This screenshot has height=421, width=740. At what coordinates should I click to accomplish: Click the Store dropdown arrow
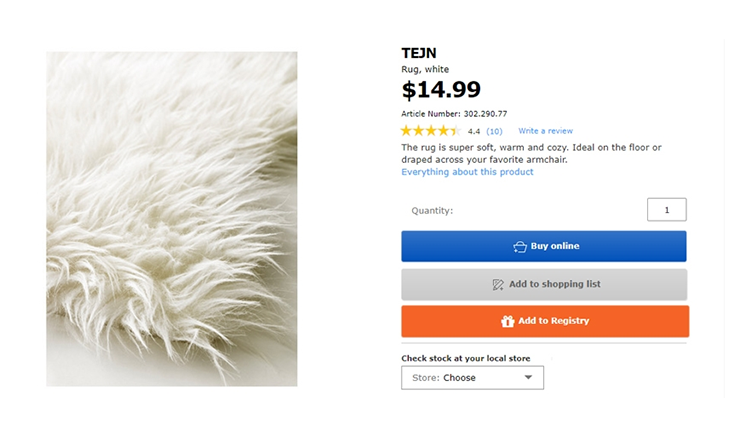click(528, 378)
